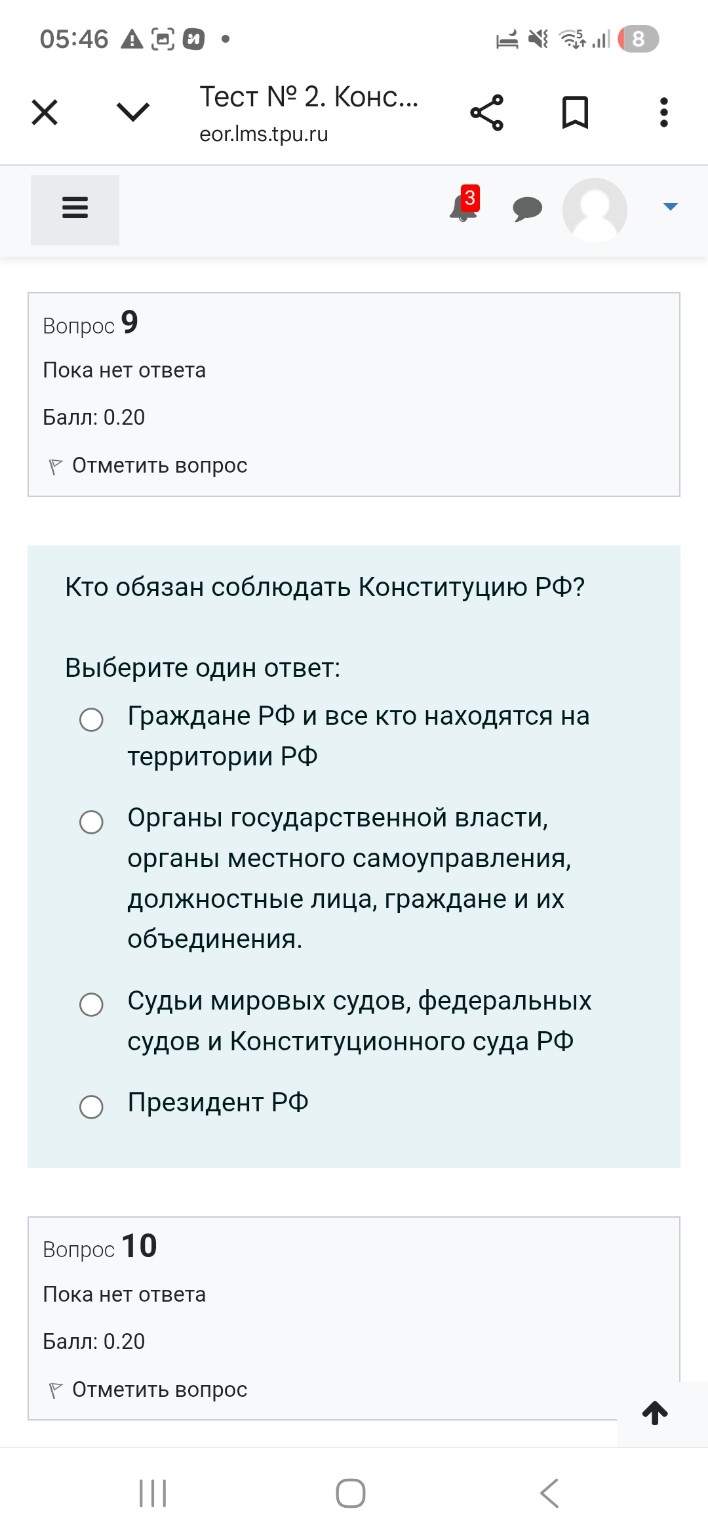Choose answer about органы государственной власти
Screen dimensions: 708x1536
click(91, 822)
